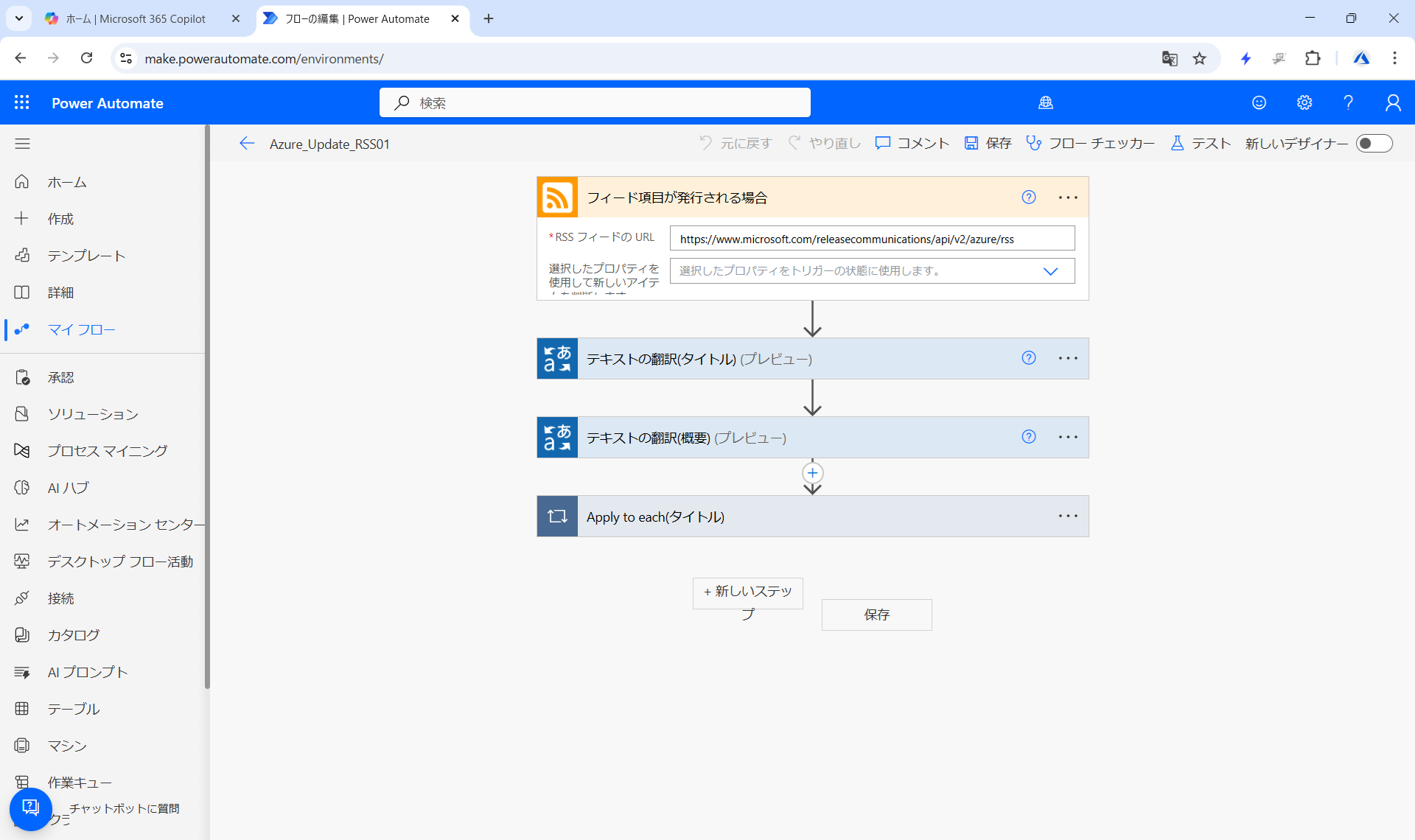Open My Flows in the sidebar
The width and height of the screenshot is (1415, 840).
[x=81, y=329]
